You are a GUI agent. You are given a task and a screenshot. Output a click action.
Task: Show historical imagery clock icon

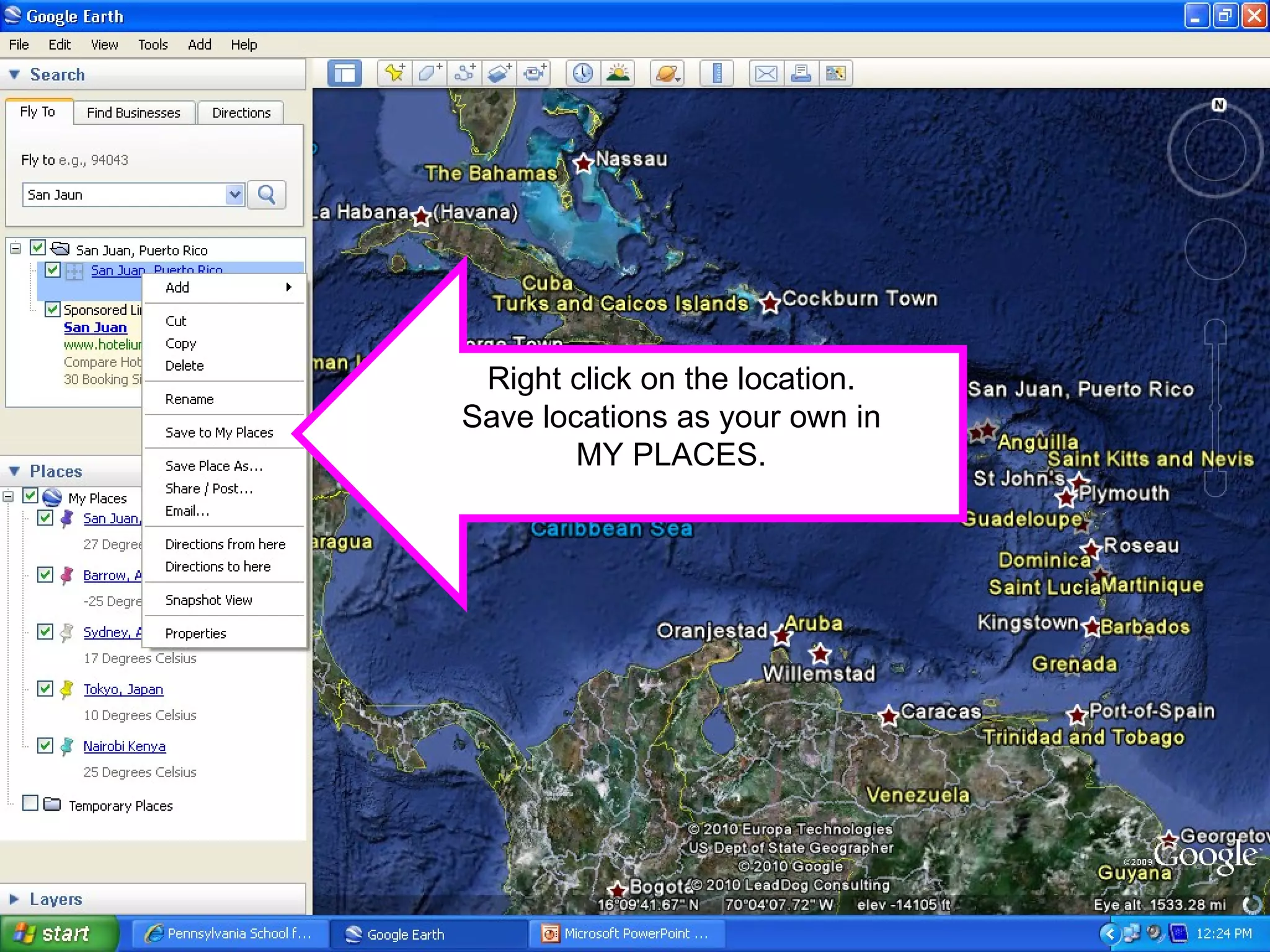pyautogui.click(x=583, y=73)
